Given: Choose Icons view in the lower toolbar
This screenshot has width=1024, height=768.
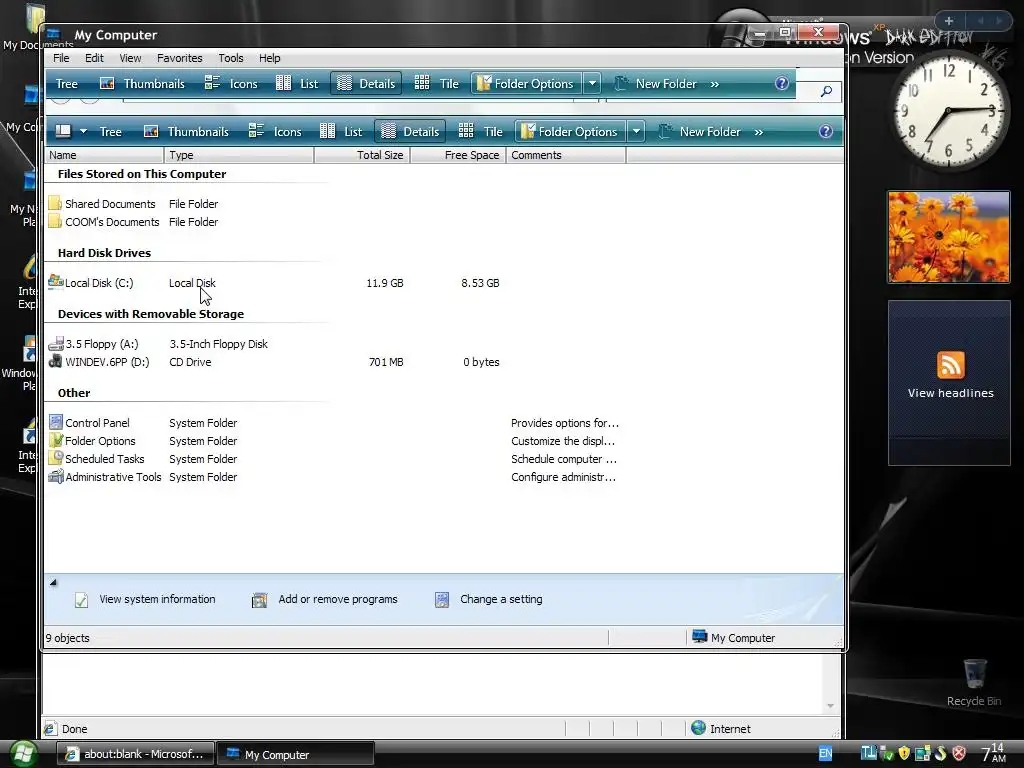Looking at the screenshot, I should 275,131.
